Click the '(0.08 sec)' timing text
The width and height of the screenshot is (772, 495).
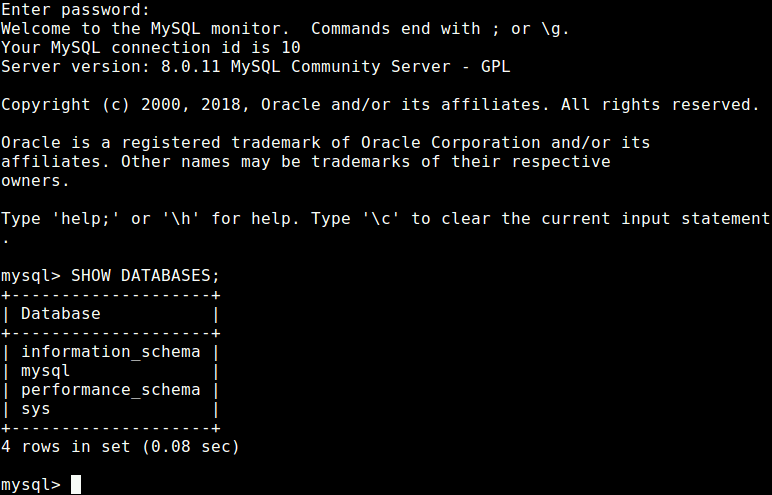[191, 447]
